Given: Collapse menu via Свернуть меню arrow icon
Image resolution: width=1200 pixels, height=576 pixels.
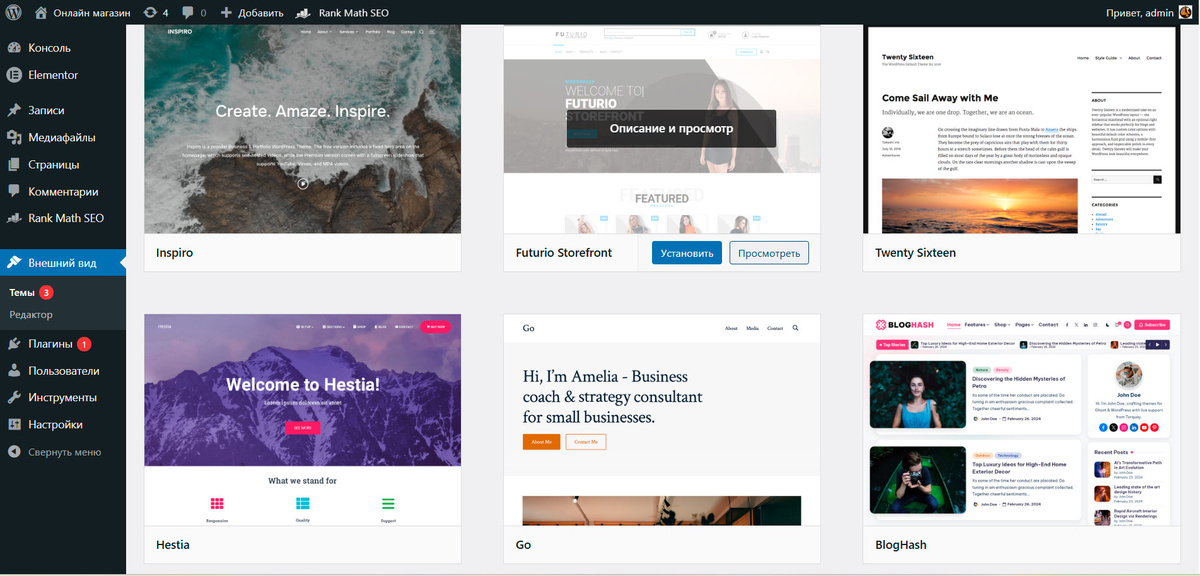Looking at the screenshot, I should click(x=14, y=452).
